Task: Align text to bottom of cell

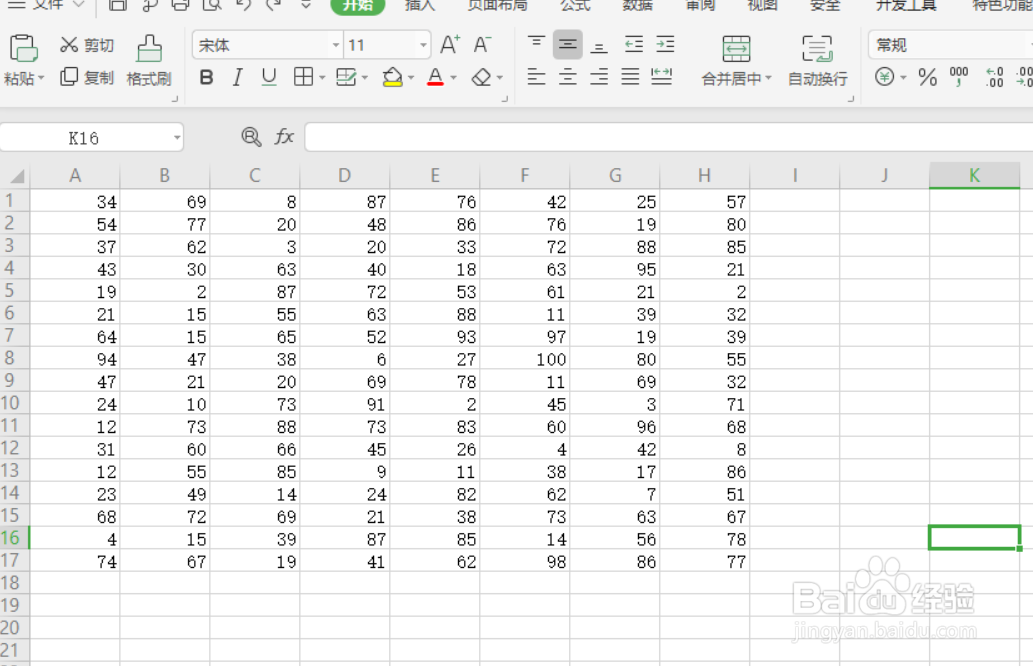Action: click(599, 45)
